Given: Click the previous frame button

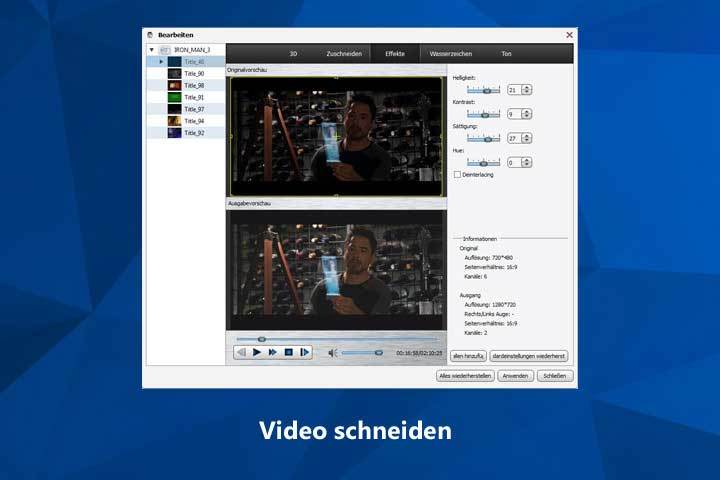Looking at the screenshot, I should 241,352.
